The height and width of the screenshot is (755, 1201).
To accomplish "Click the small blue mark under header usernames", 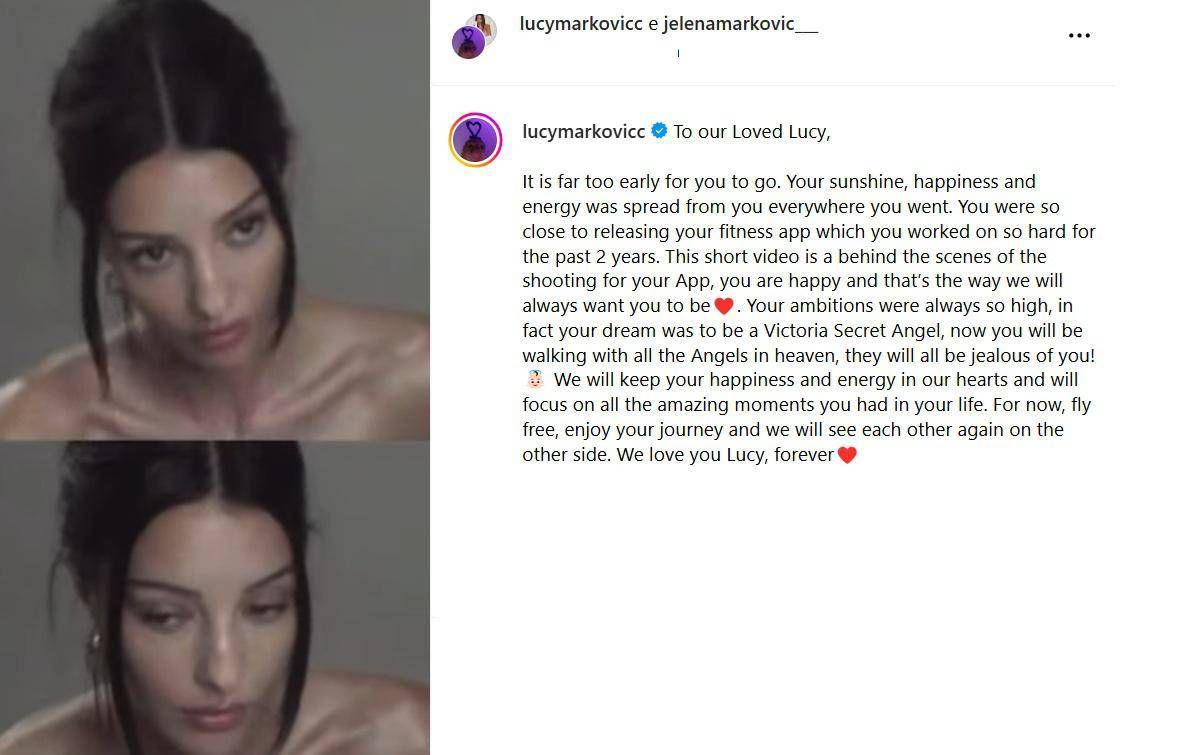I will pyautogui.click(x=678, y=53).
